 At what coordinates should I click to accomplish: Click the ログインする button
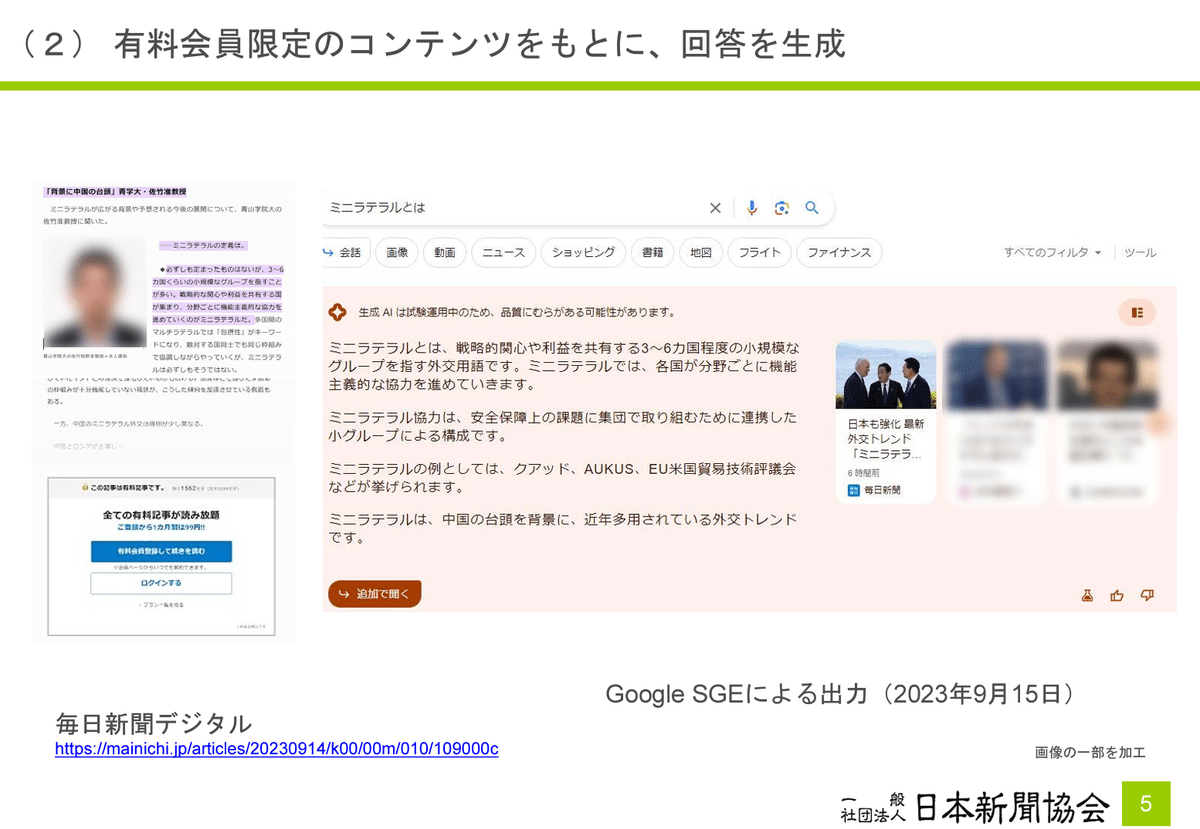(x=161, y=582)
